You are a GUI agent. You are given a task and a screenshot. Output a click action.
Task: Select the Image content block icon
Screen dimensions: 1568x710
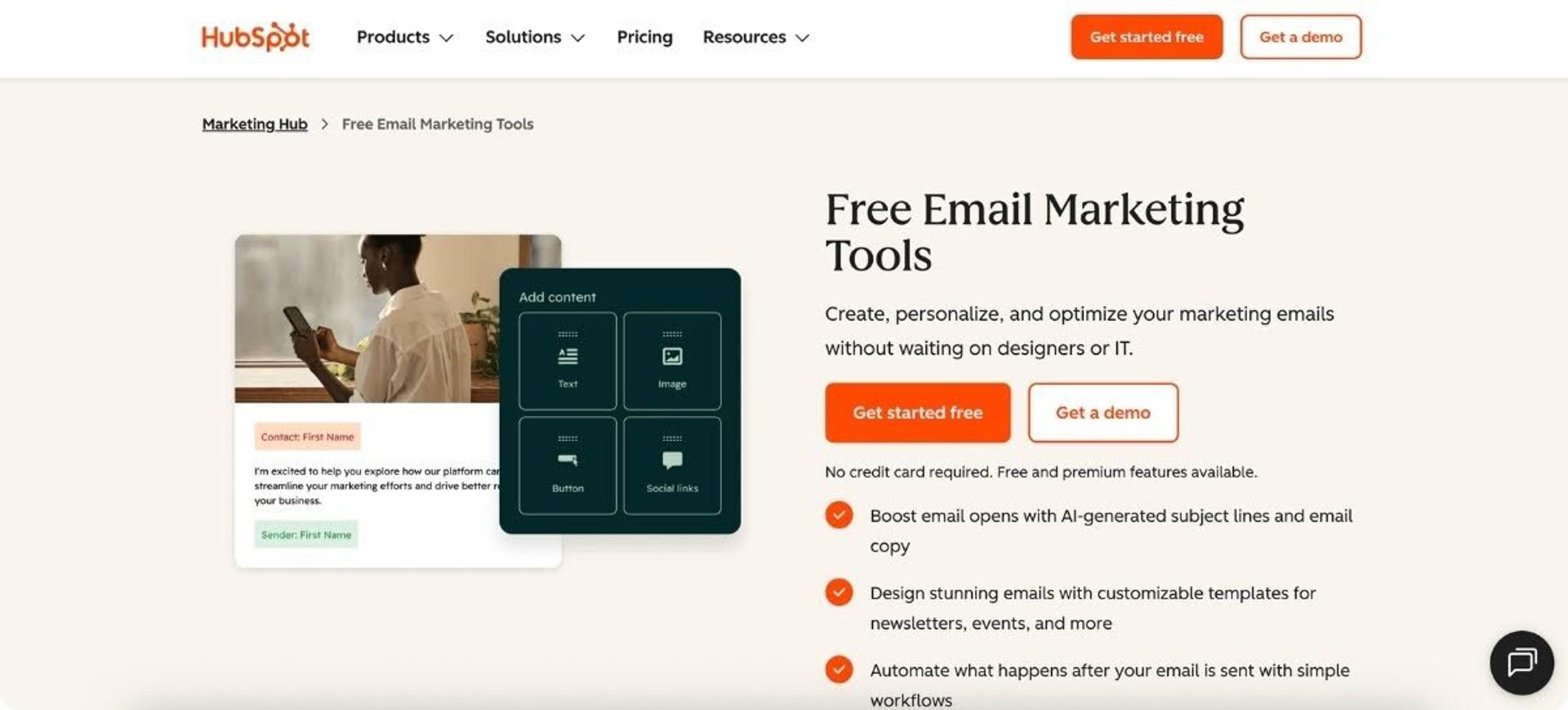click(672, 356)
